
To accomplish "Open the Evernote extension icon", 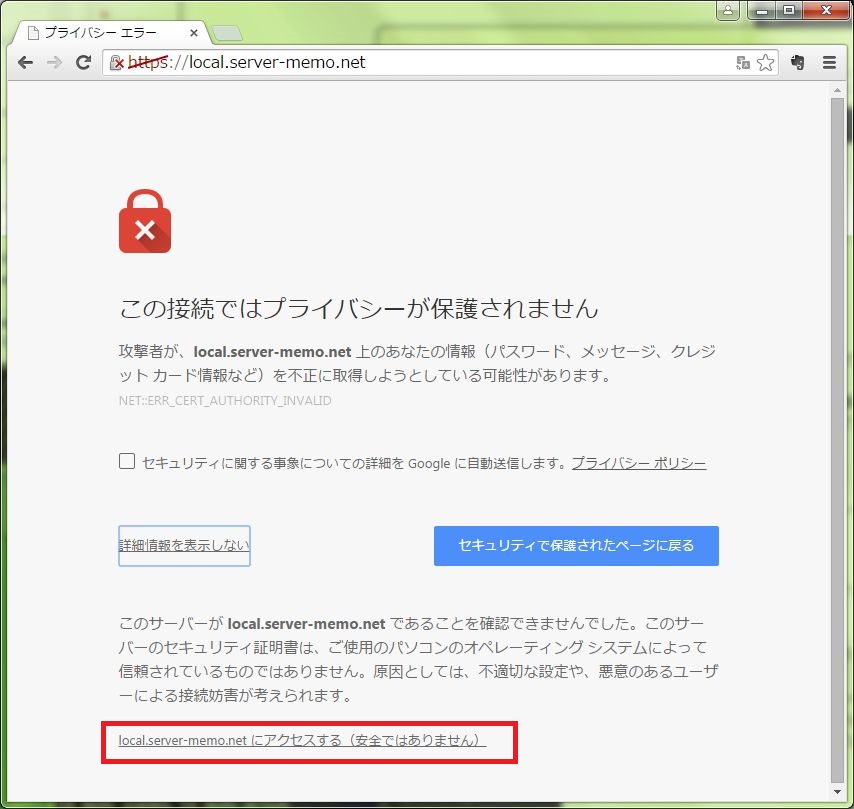I will [798, 63].
